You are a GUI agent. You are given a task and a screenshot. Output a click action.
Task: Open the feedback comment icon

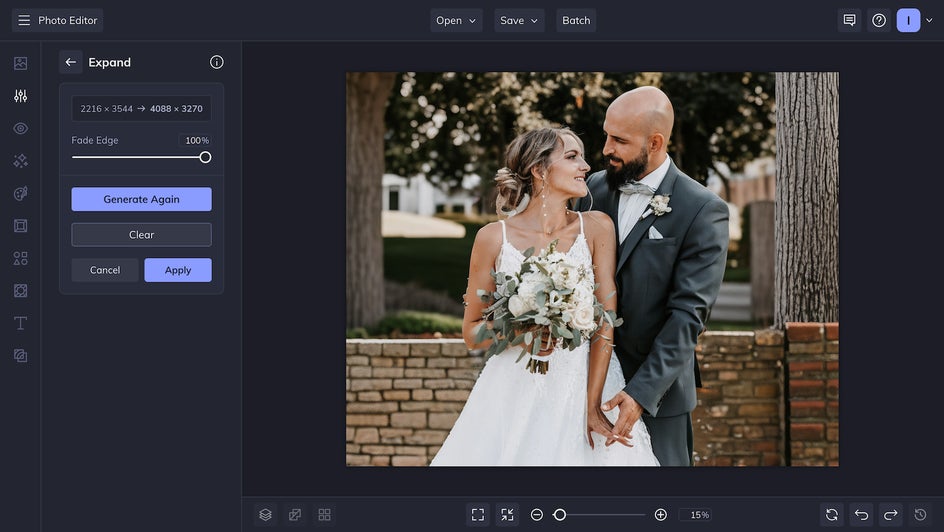coord(849,20)
